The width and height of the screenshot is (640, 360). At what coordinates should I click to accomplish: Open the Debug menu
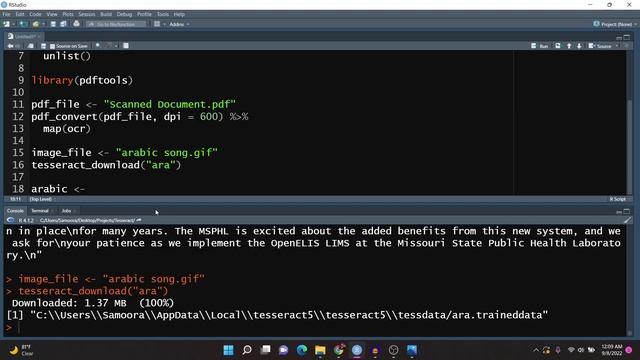(x=124, y=14)
